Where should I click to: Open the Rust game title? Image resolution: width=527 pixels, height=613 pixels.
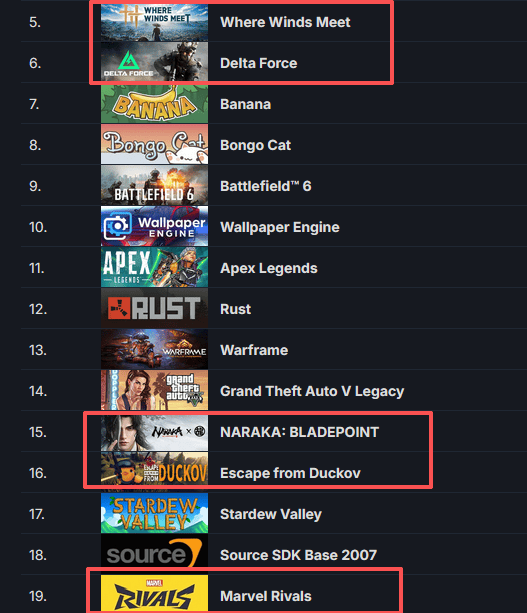(x=235, y=309)
